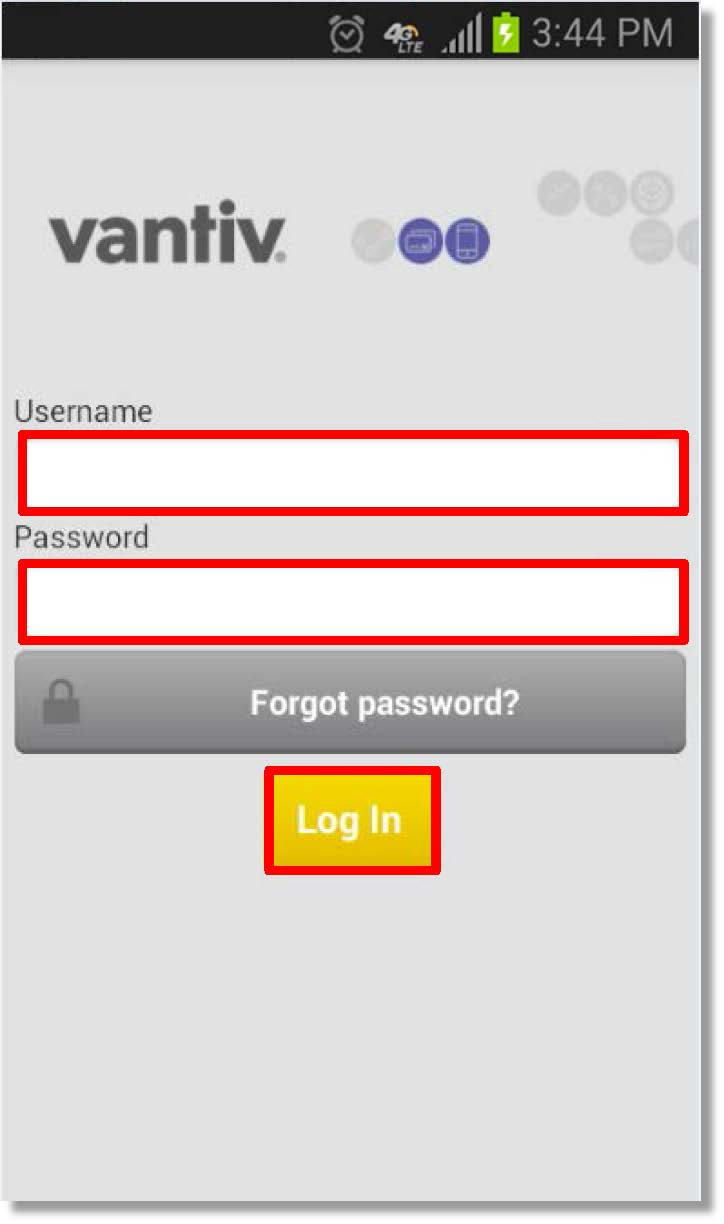724x1224 pixels.
Task: Tap the purple credit card circle icon
Action: [x=420, y=242]
